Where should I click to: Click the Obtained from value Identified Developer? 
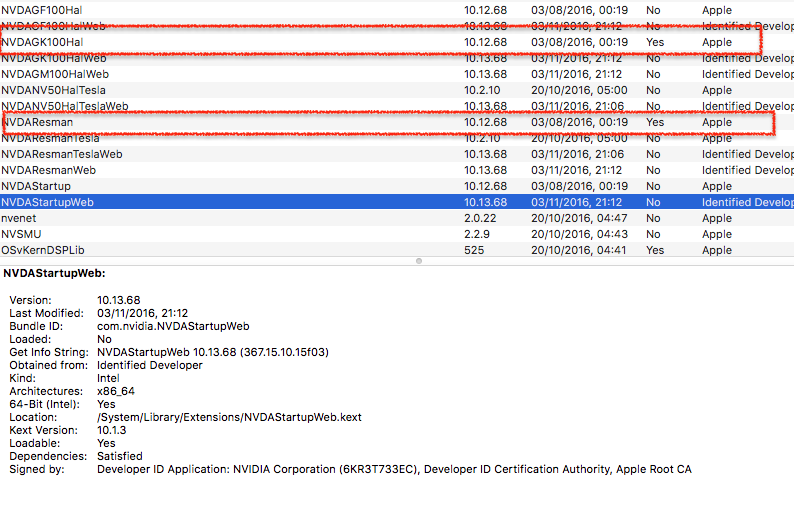click(150, 365)
